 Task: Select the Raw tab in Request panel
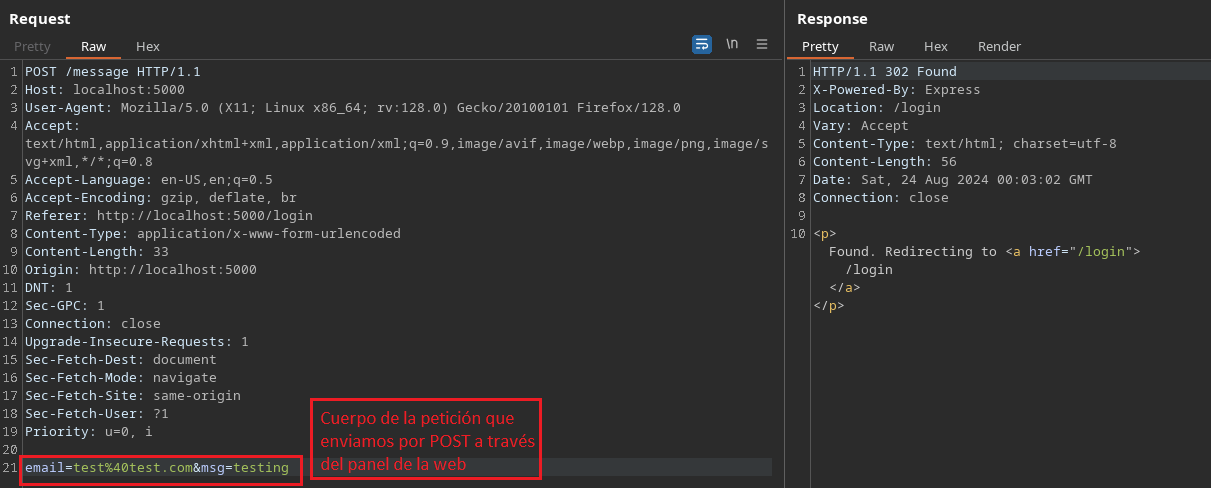[x=93, y=46]
